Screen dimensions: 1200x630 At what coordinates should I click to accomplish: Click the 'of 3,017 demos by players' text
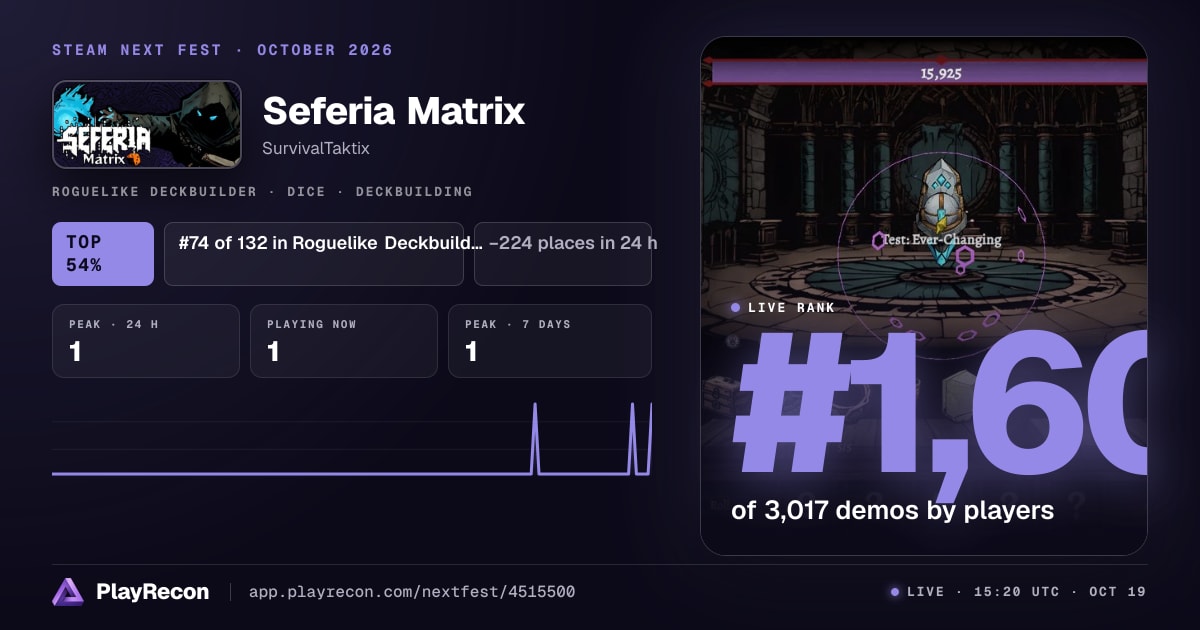[x=893, y=510]
